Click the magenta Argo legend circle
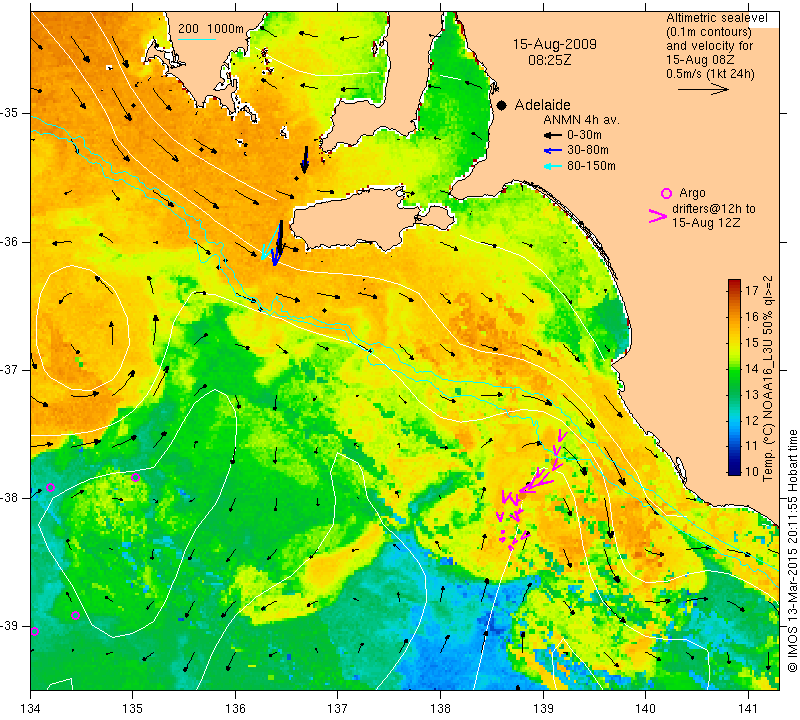Screen dimensions: 800x720 pos(666,193)
